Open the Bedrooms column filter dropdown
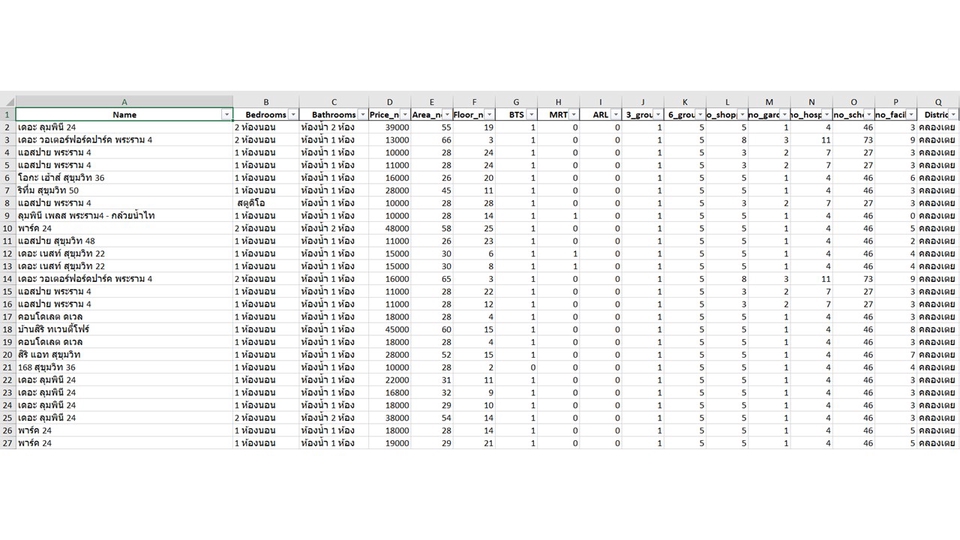The width and height of the screenshot is (960, 540). (x=293, y=114)
